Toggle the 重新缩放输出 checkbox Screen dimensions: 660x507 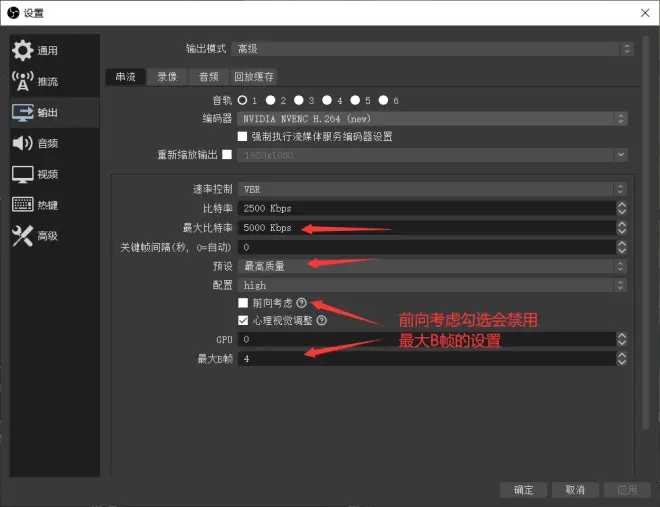(x=227, y=154)
